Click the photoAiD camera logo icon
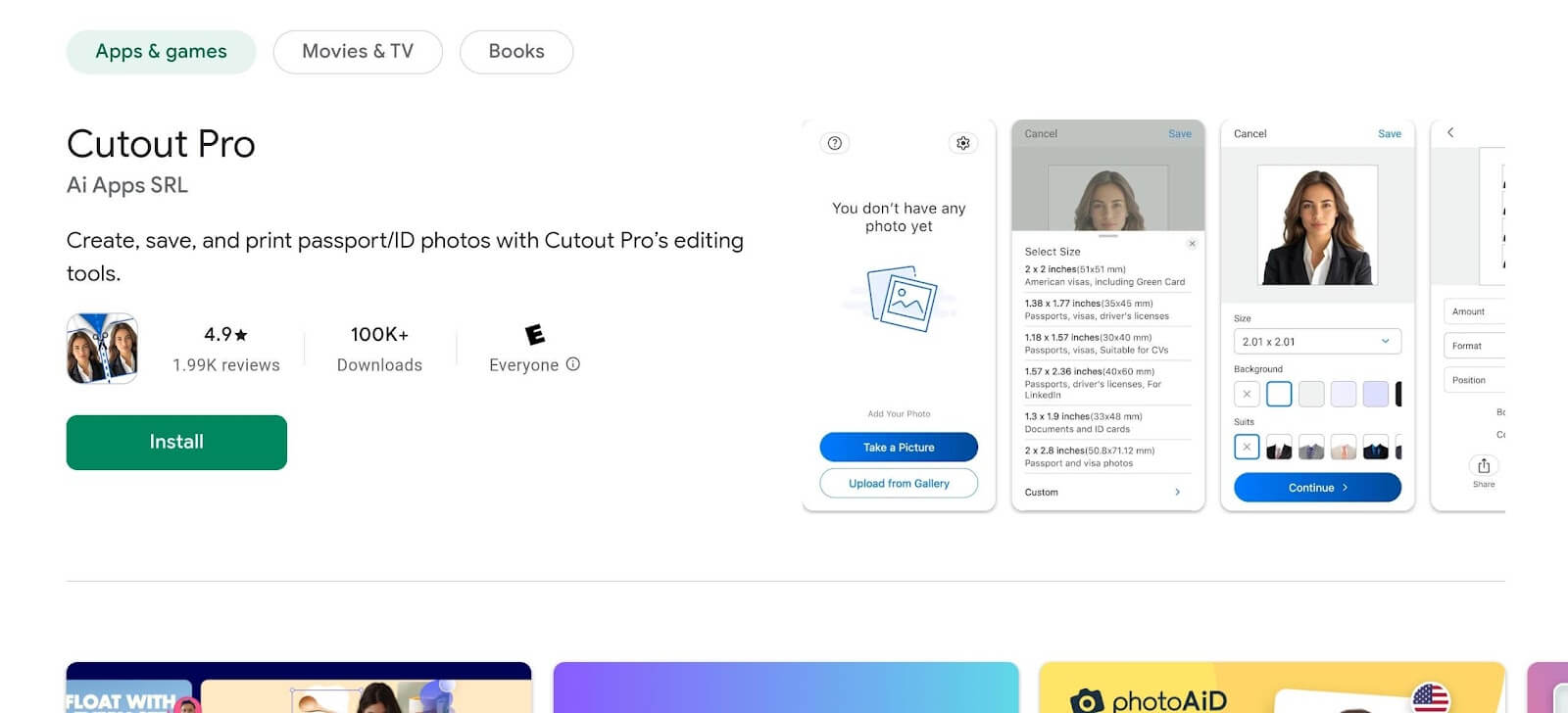1568x713 pixels. click(1087, 701)
